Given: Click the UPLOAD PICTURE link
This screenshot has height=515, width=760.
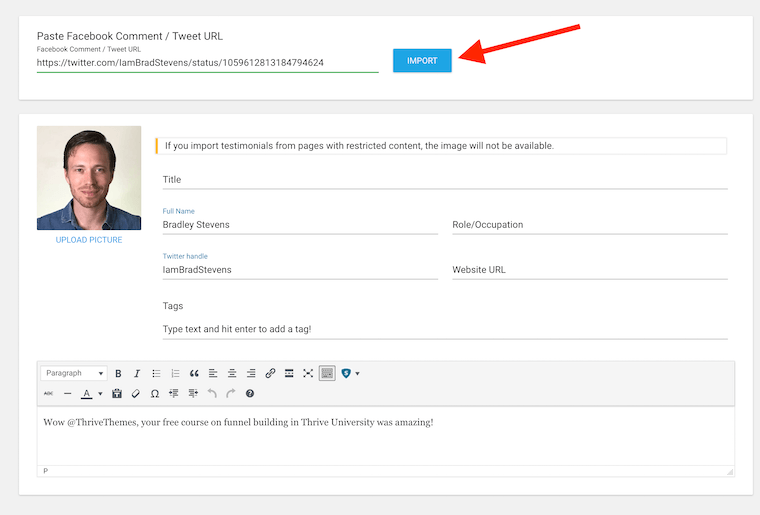Looking at the screenshot, I should click(89, 240).
